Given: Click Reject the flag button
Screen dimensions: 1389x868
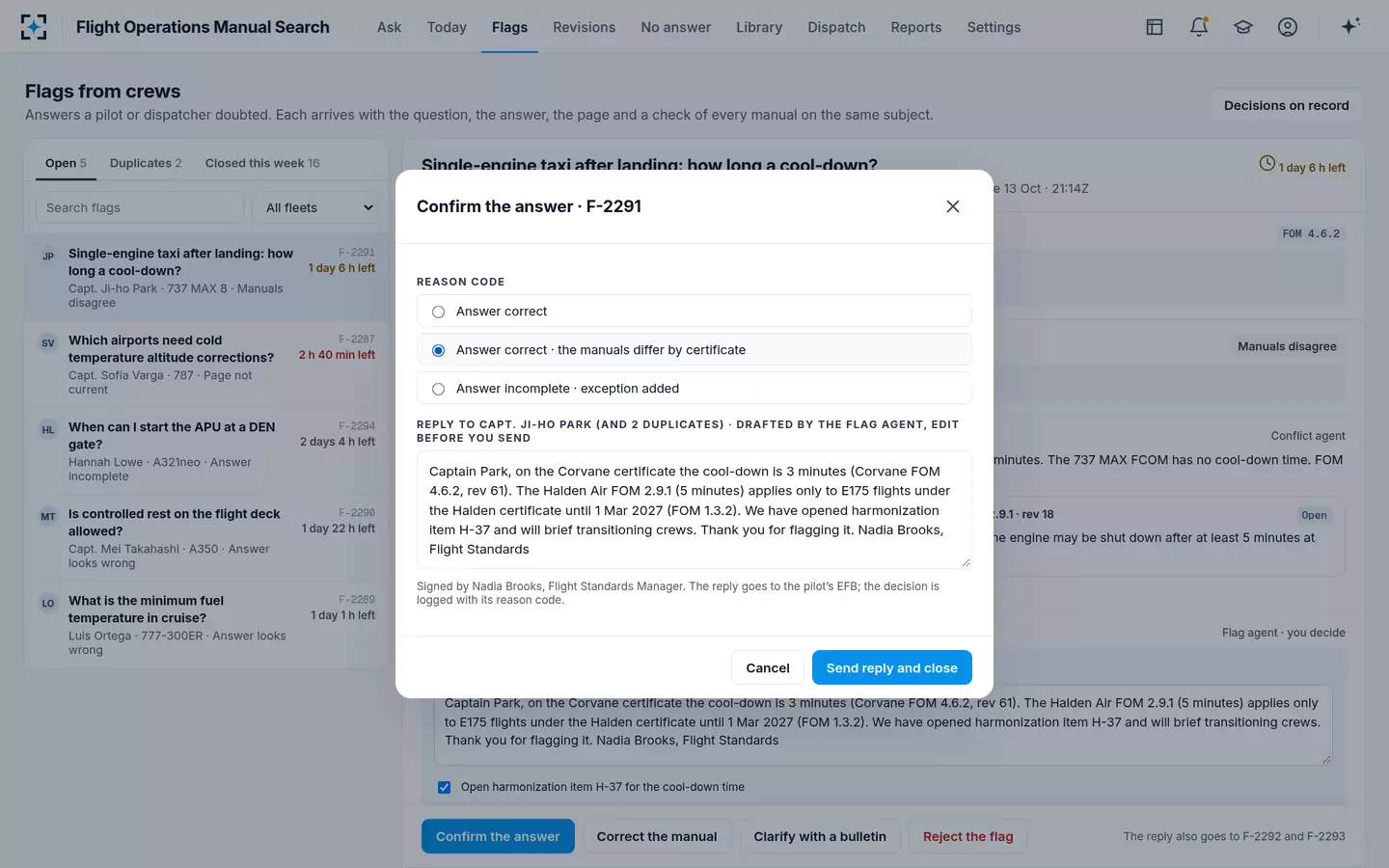Looking at the screenshot, I should click(967, 836).
